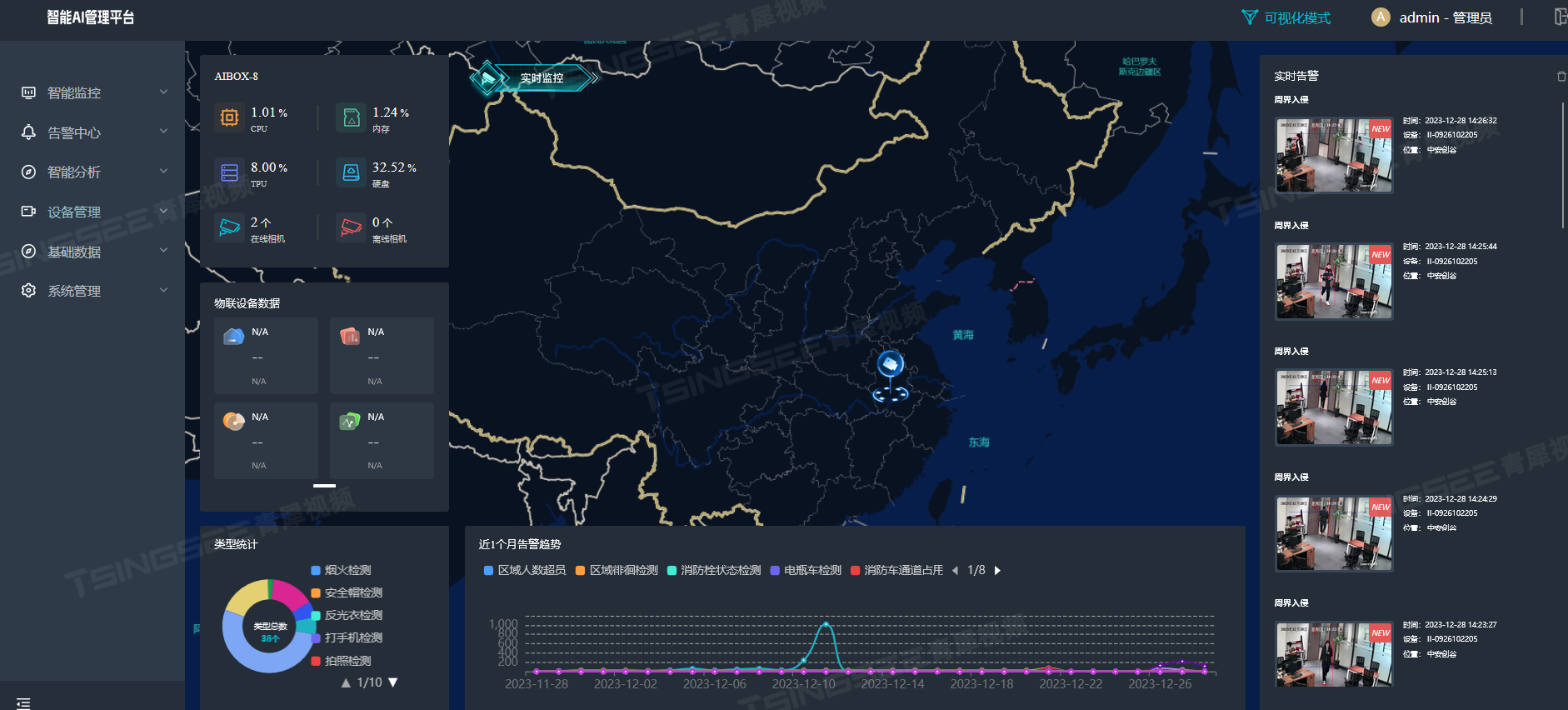Expand the 智能监控 menu chevron

[163, 92]
